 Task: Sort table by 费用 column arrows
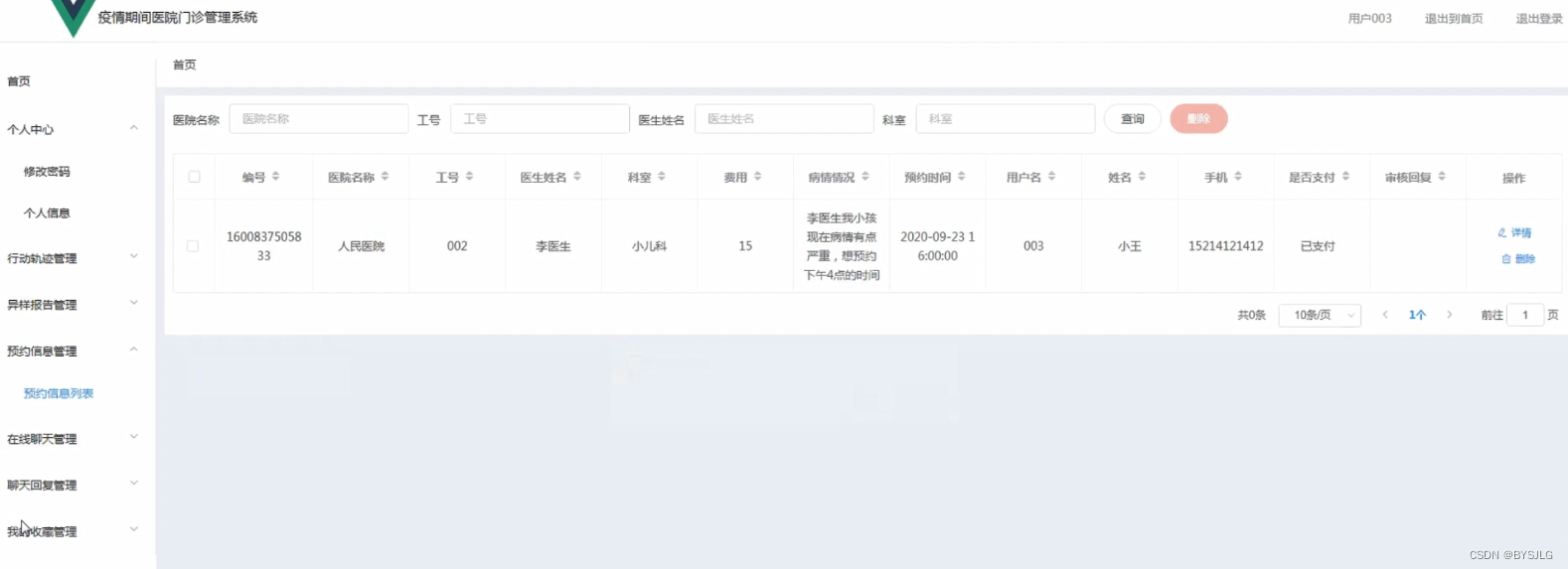(x=757, y=177)
